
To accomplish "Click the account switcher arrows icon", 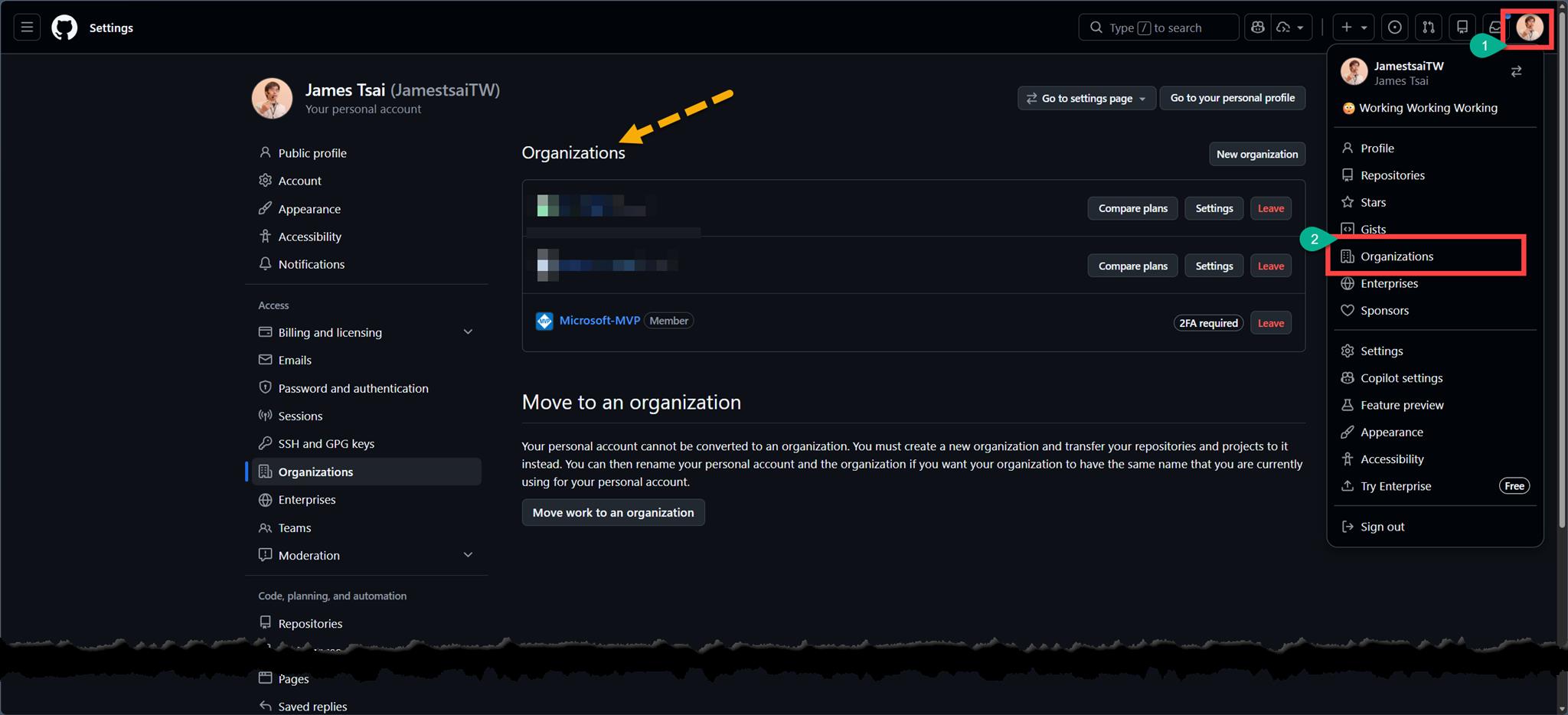I will pyautogui.click(x=1516, y=72).
